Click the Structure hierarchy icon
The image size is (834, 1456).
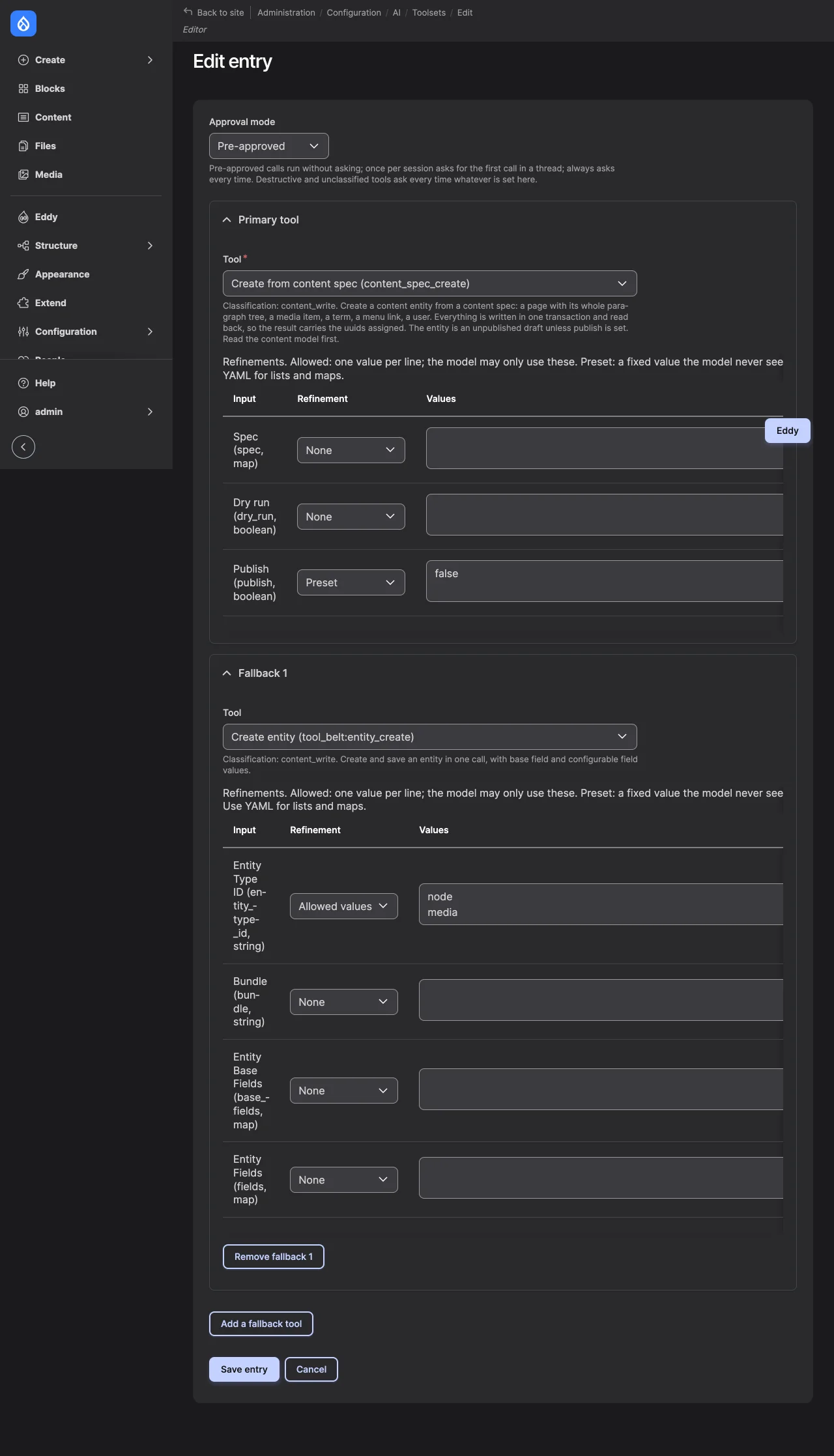(23, 246)
